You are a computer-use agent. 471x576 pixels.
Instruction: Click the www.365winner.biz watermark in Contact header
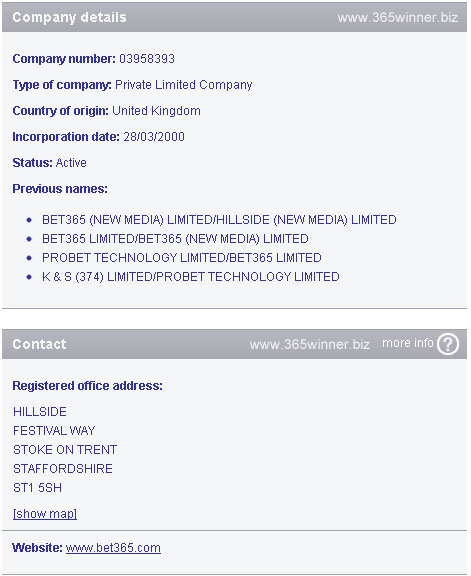(310, 344)
